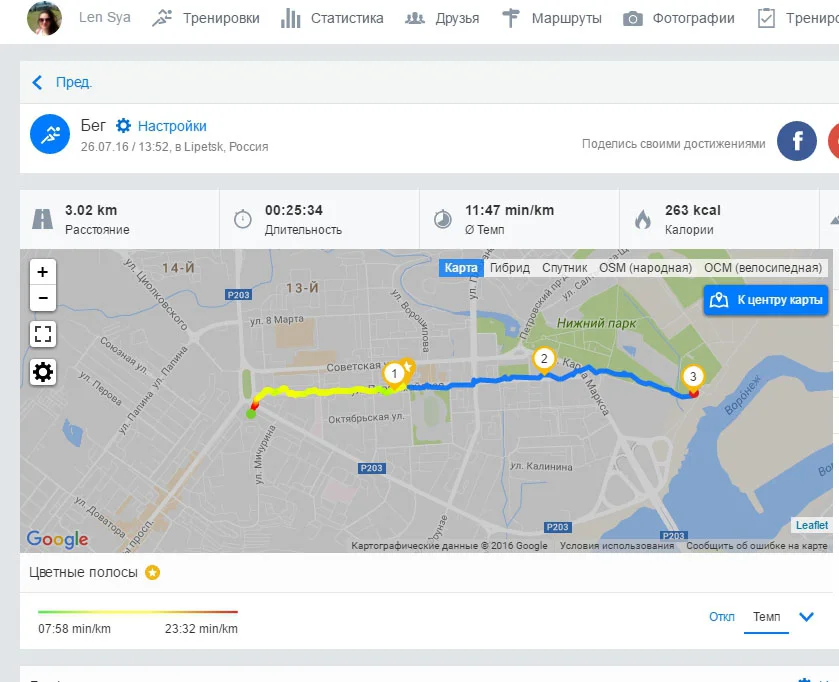Click the 23:32 min/km legend label
839x682 pixels.
pos(201,629)
